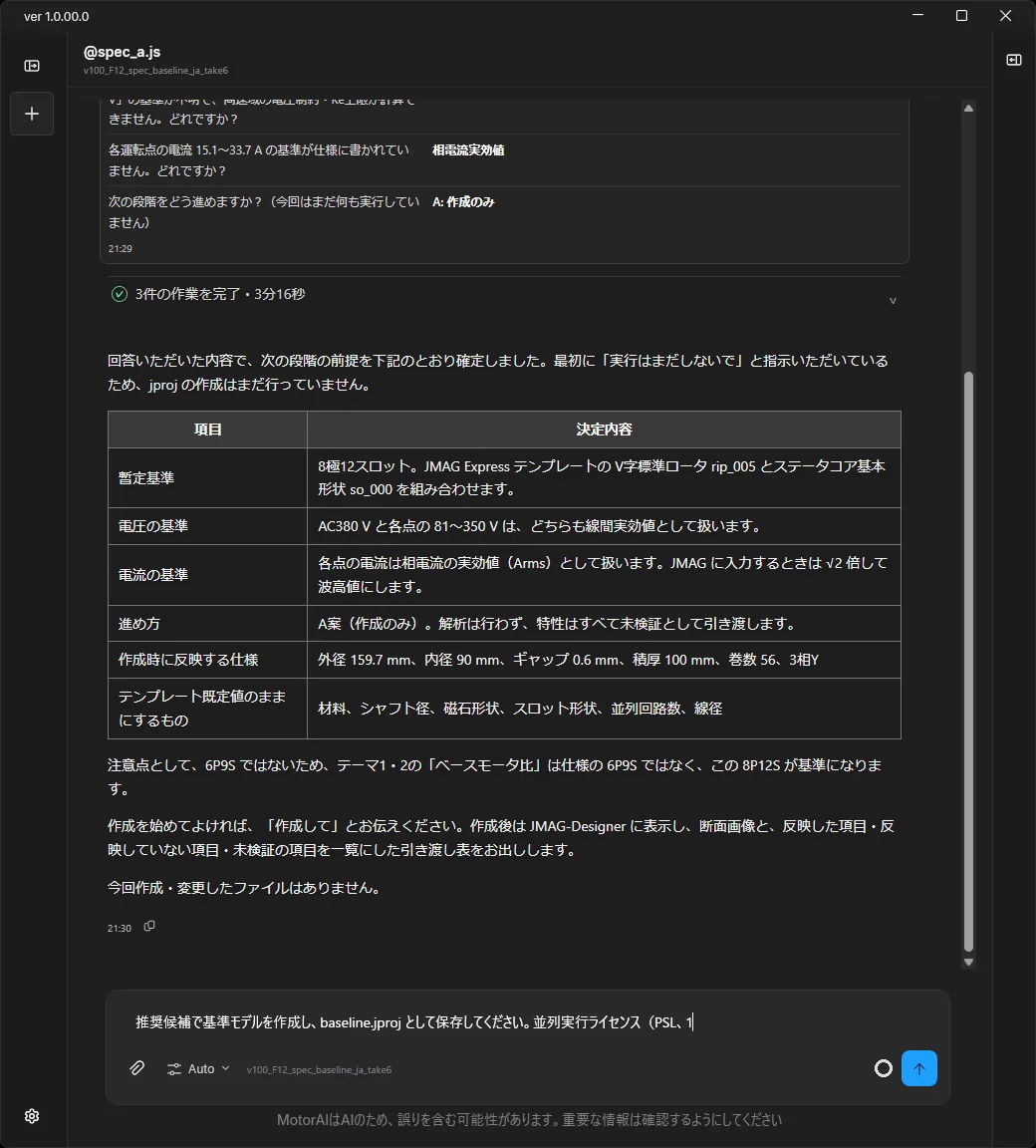
Task: Start a new chat with plus button
Action: coord(32,114)
